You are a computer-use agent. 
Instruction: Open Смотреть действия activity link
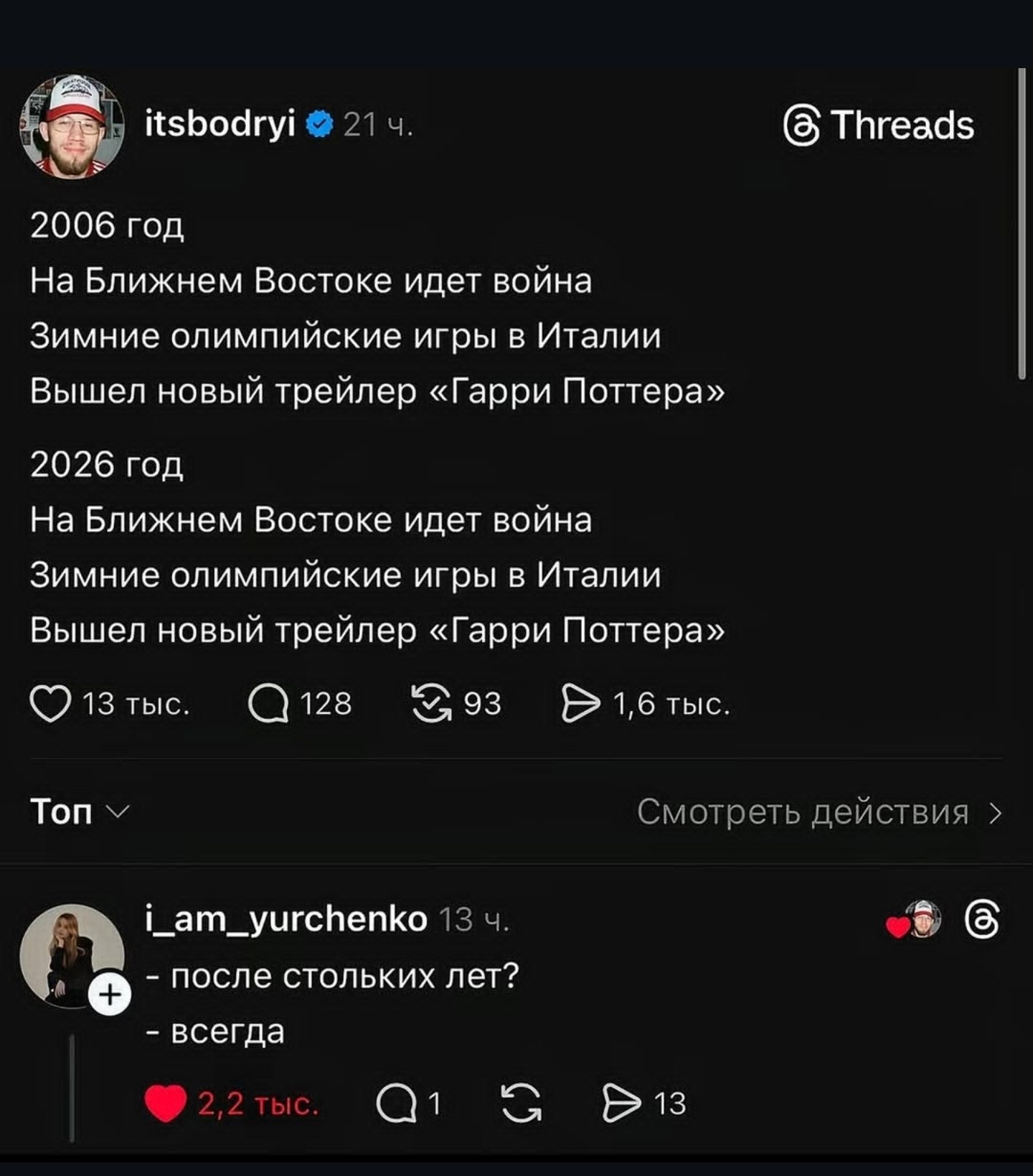tap(802, 812)
